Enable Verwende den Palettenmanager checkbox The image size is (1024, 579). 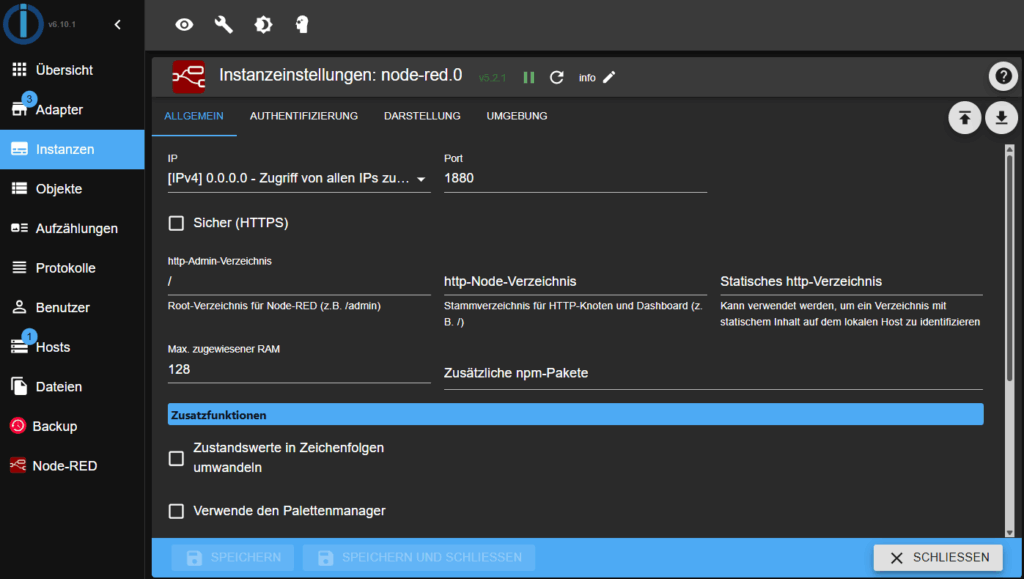coord(177,511)
